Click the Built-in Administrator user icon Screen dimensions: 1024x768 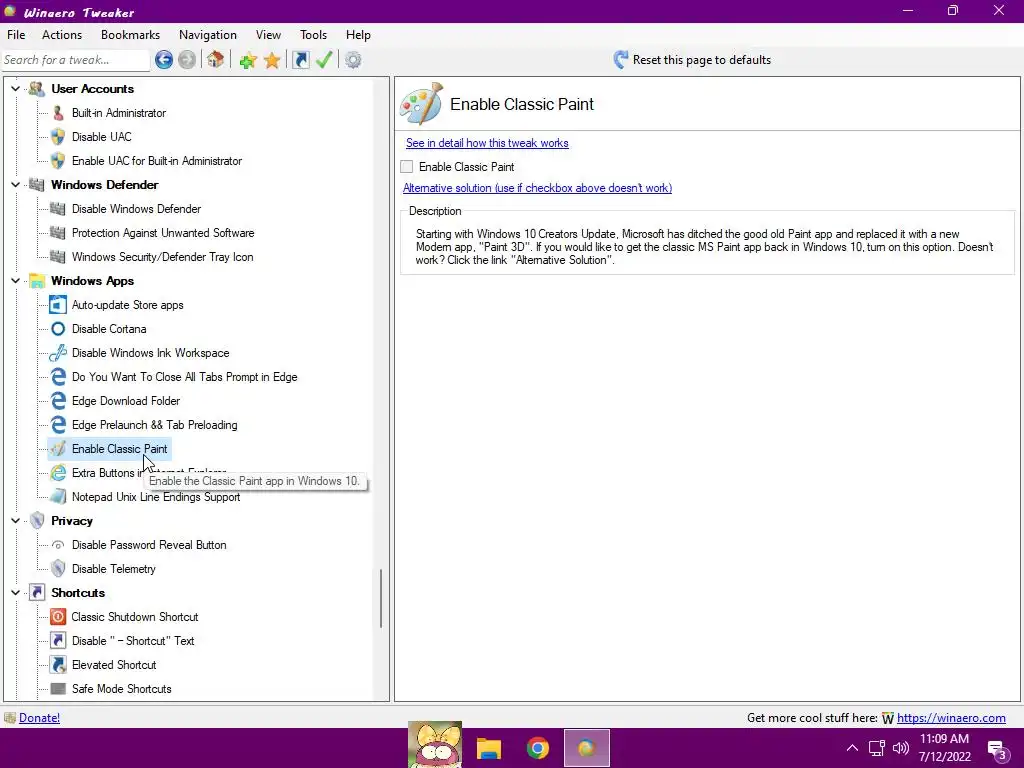tap(58, 113)
